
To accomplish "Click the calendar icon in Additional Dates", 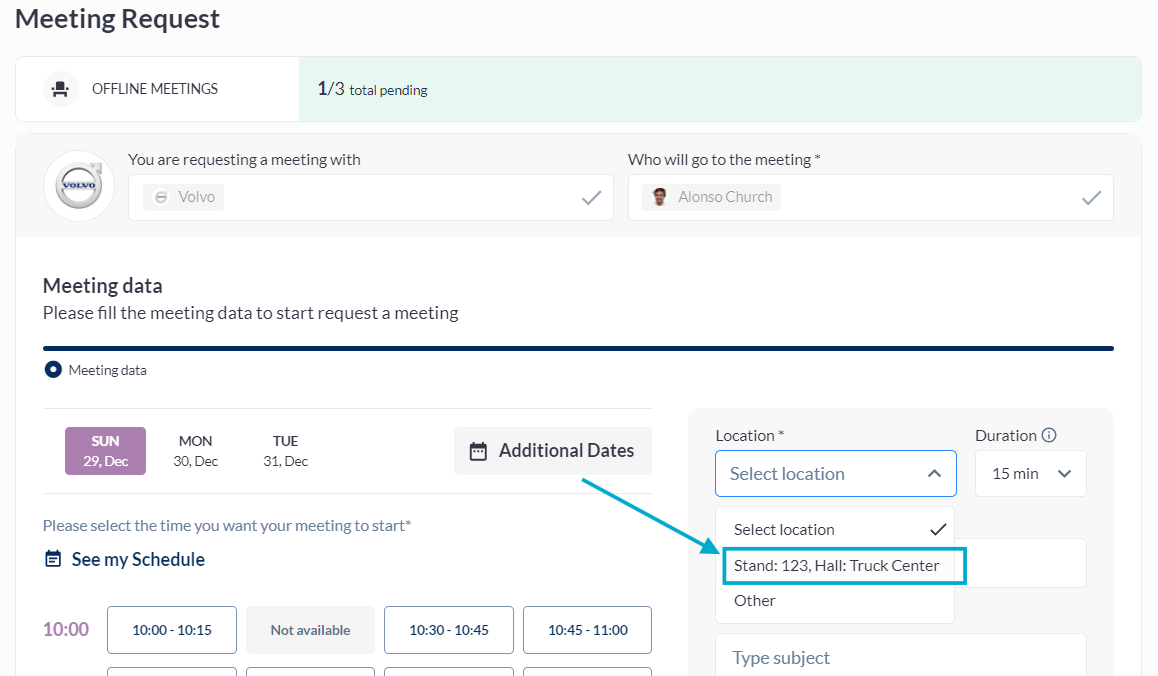I will tap(478, 451).
